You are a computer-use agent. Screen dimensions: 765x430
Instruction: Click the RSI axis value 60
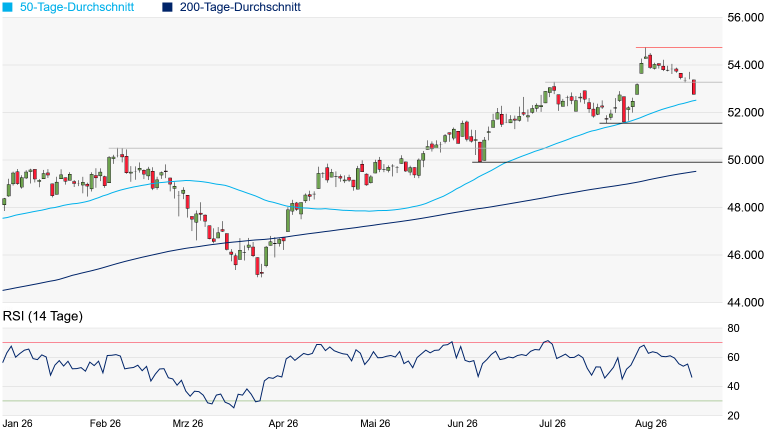point(733,357)
